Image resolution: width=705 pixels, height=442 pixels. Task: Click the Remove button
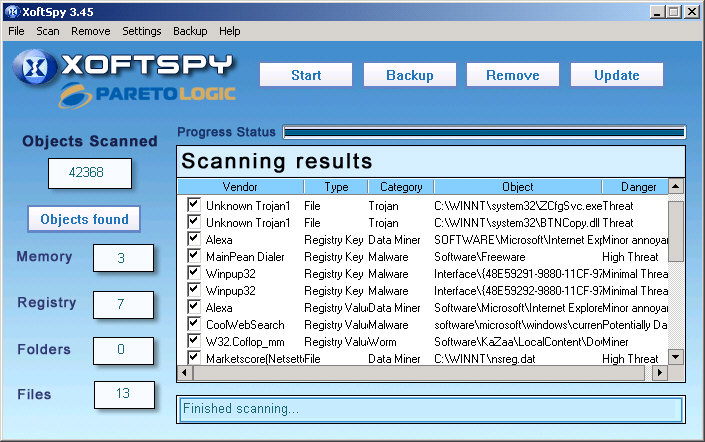pyautogui.click(x=513, y=75)
